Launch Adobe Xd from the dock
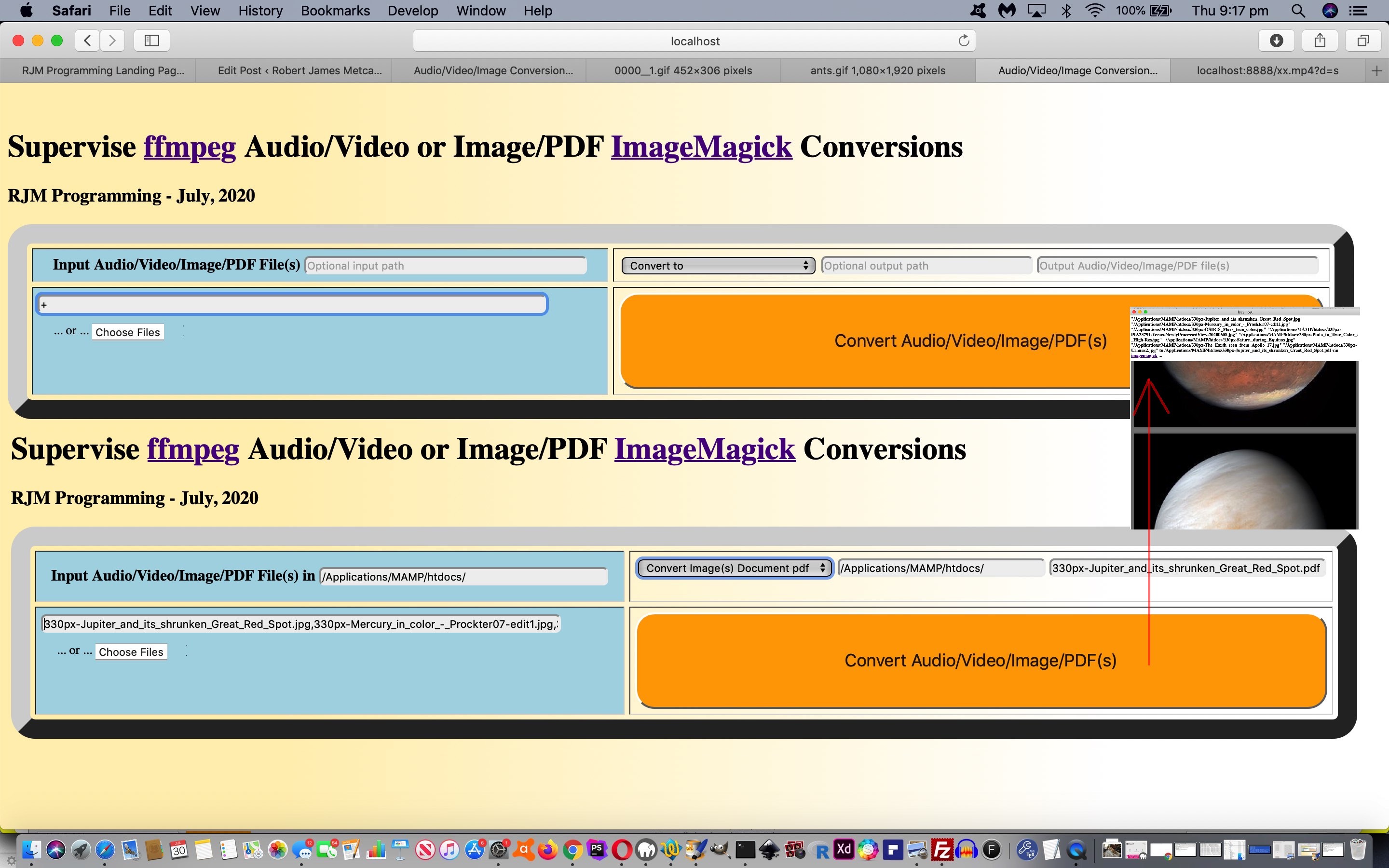The height and width of the screenshot is (868, 1389). pos(844,849)
